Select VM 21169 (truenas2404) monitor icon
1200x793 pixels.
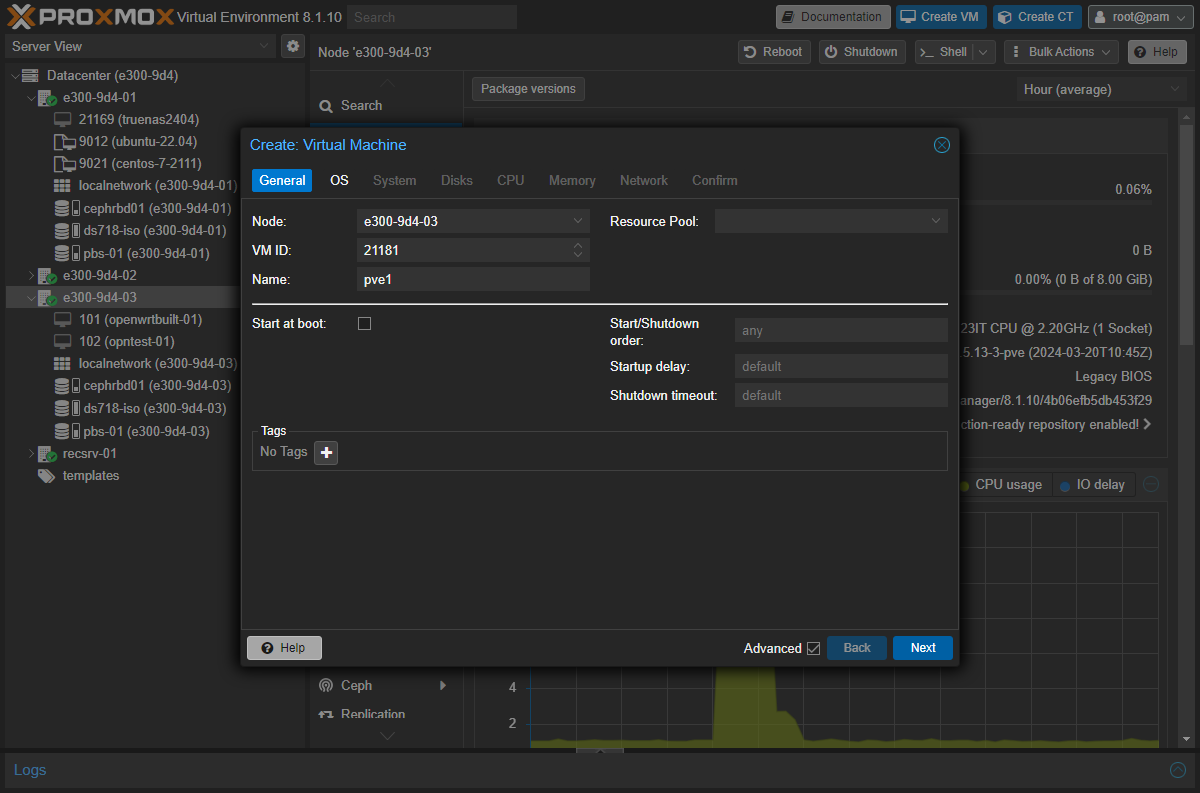(63, 119)
